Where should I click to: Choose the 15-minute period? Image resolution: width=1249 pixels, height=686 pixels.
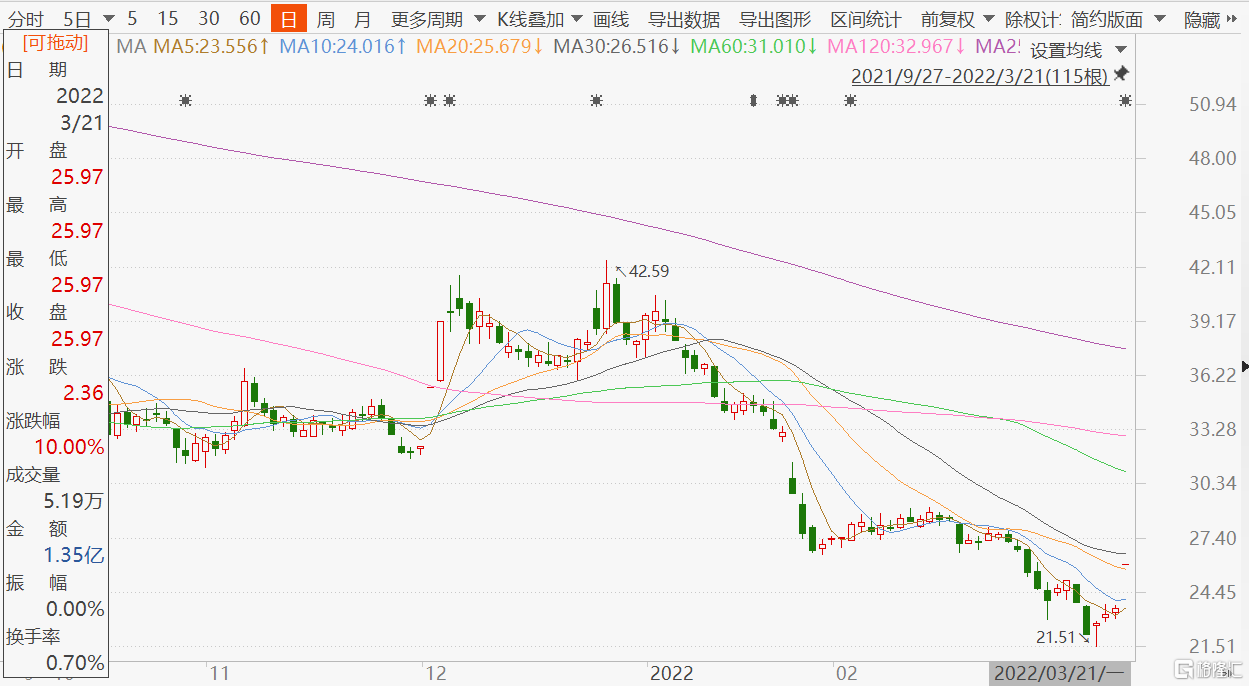click(168, 19)
